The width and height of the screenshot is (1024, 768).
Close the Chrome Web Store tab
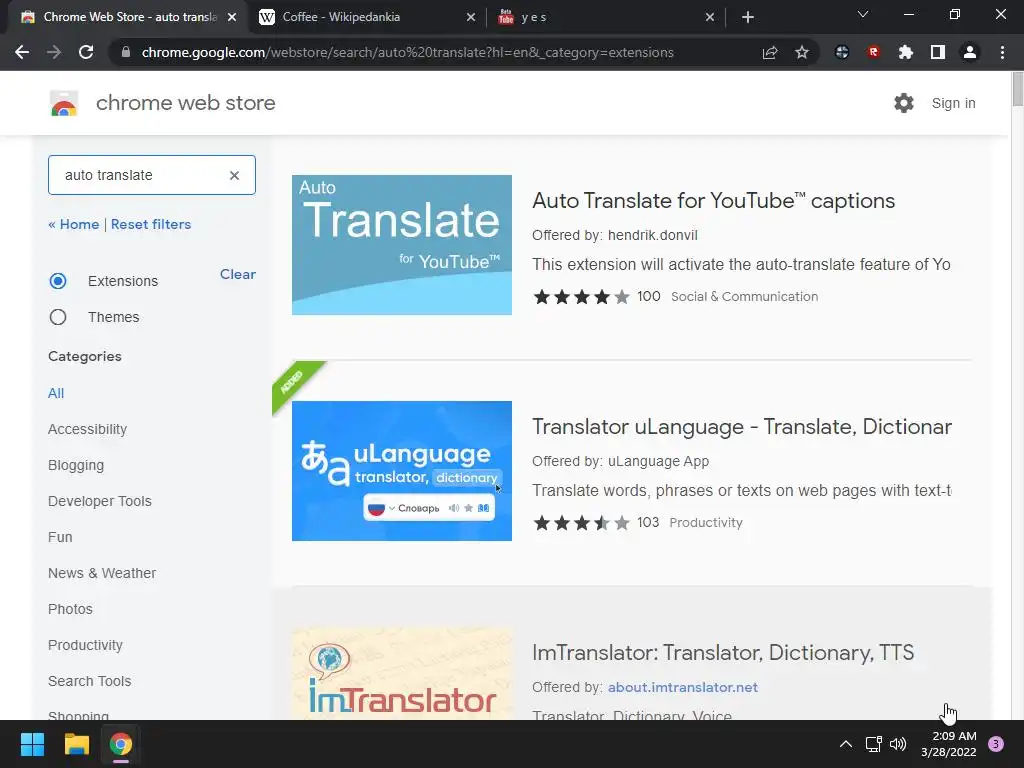pyautogui.click(x=232, y=18)
